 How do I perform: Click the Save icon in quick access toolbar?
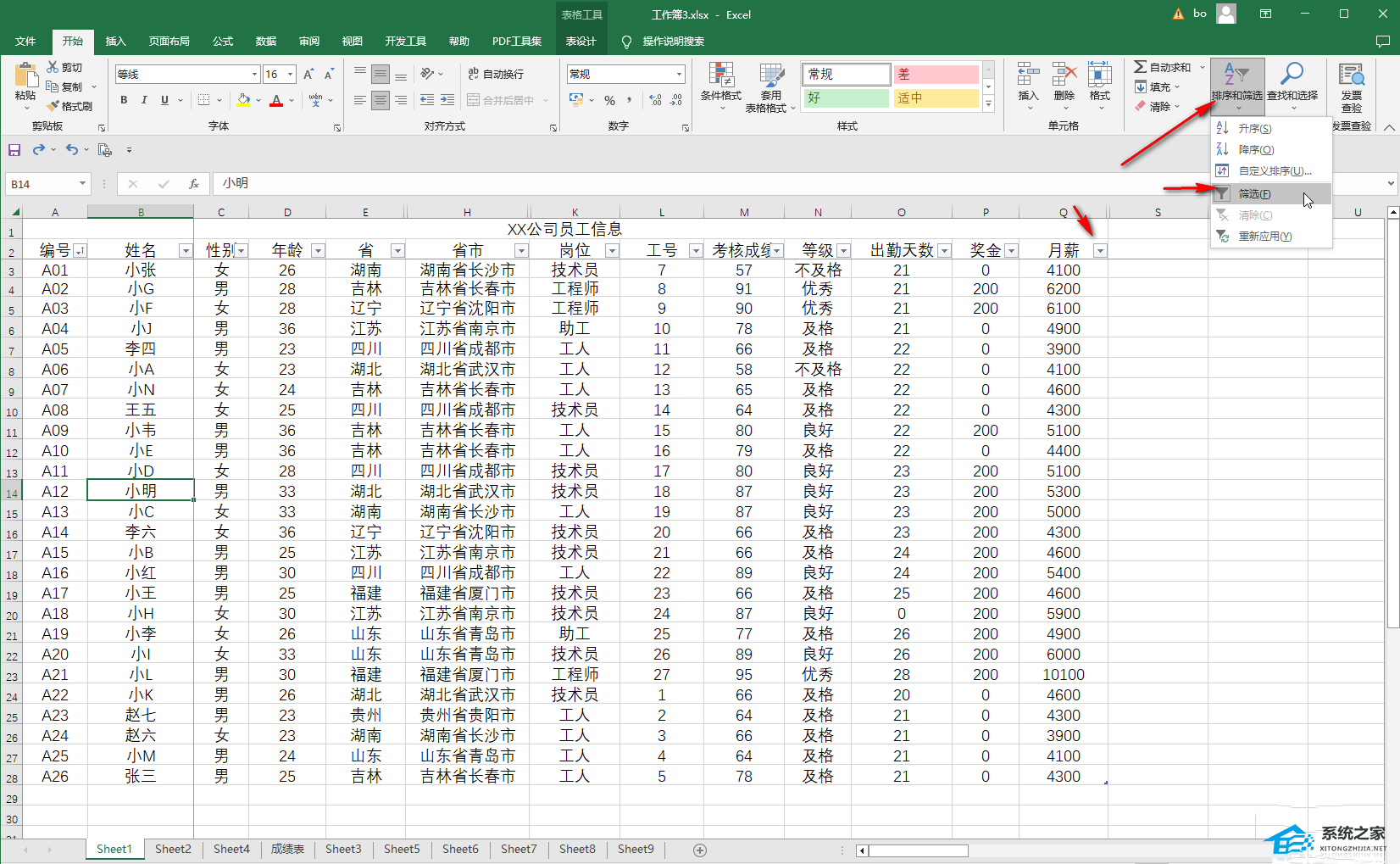14,150
